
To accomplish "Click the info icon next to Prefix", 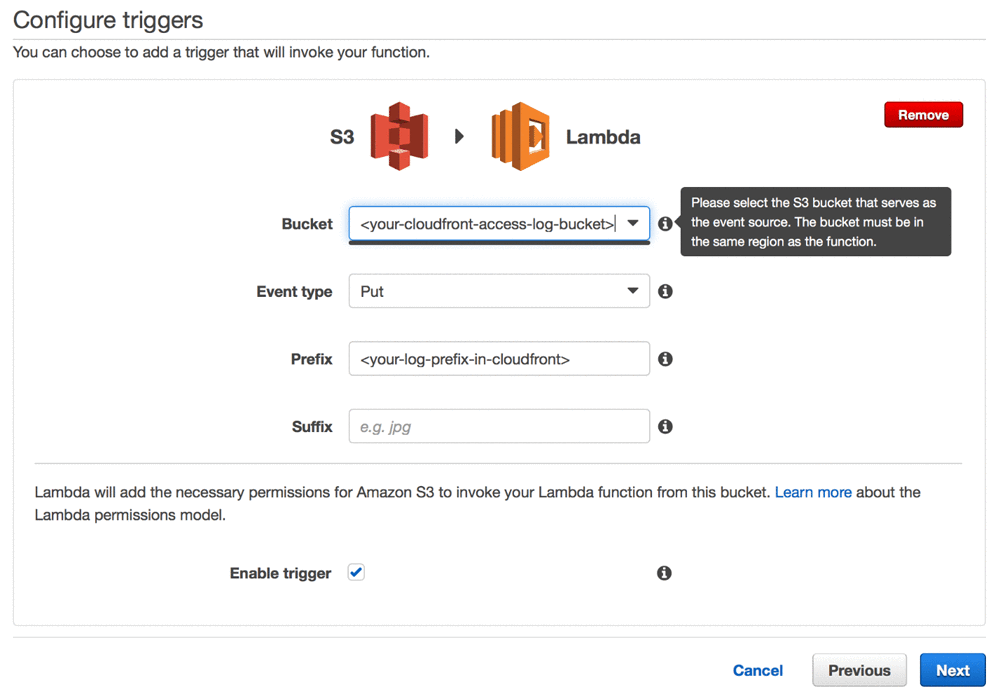I will [665, 359].
